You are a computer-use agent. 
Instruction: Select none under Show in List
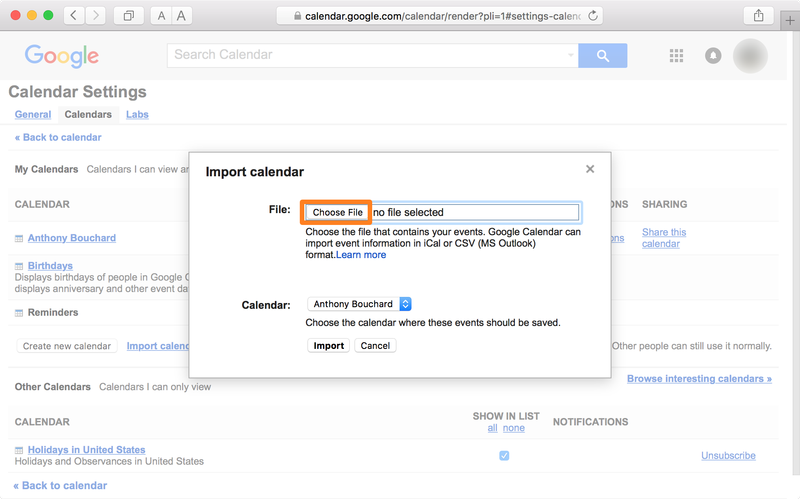click(x=514, y=428)
